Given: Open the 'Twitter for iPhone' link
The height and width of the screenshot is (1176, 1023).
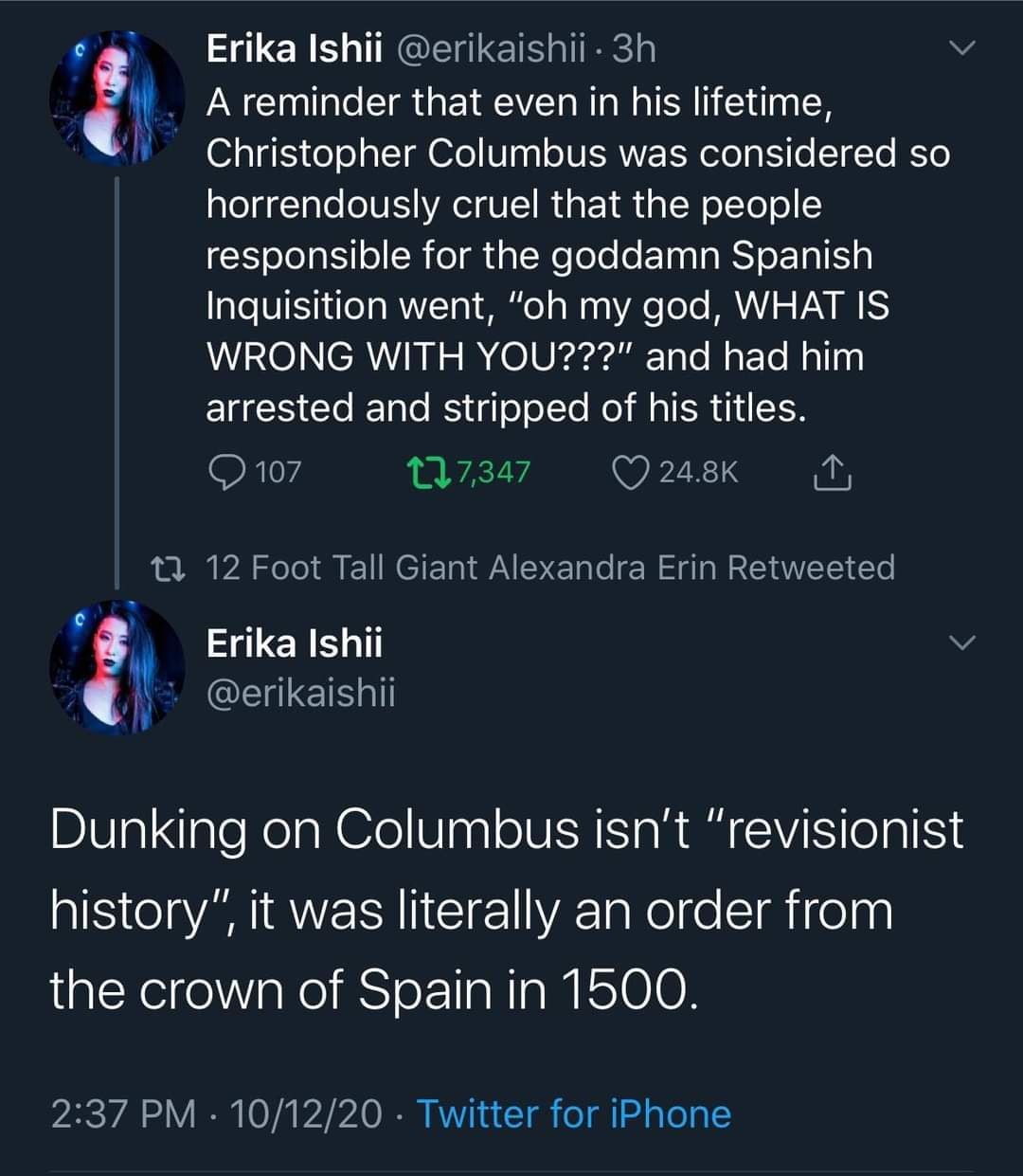Looking at the screenshot, I should [x=574, y=1113].
